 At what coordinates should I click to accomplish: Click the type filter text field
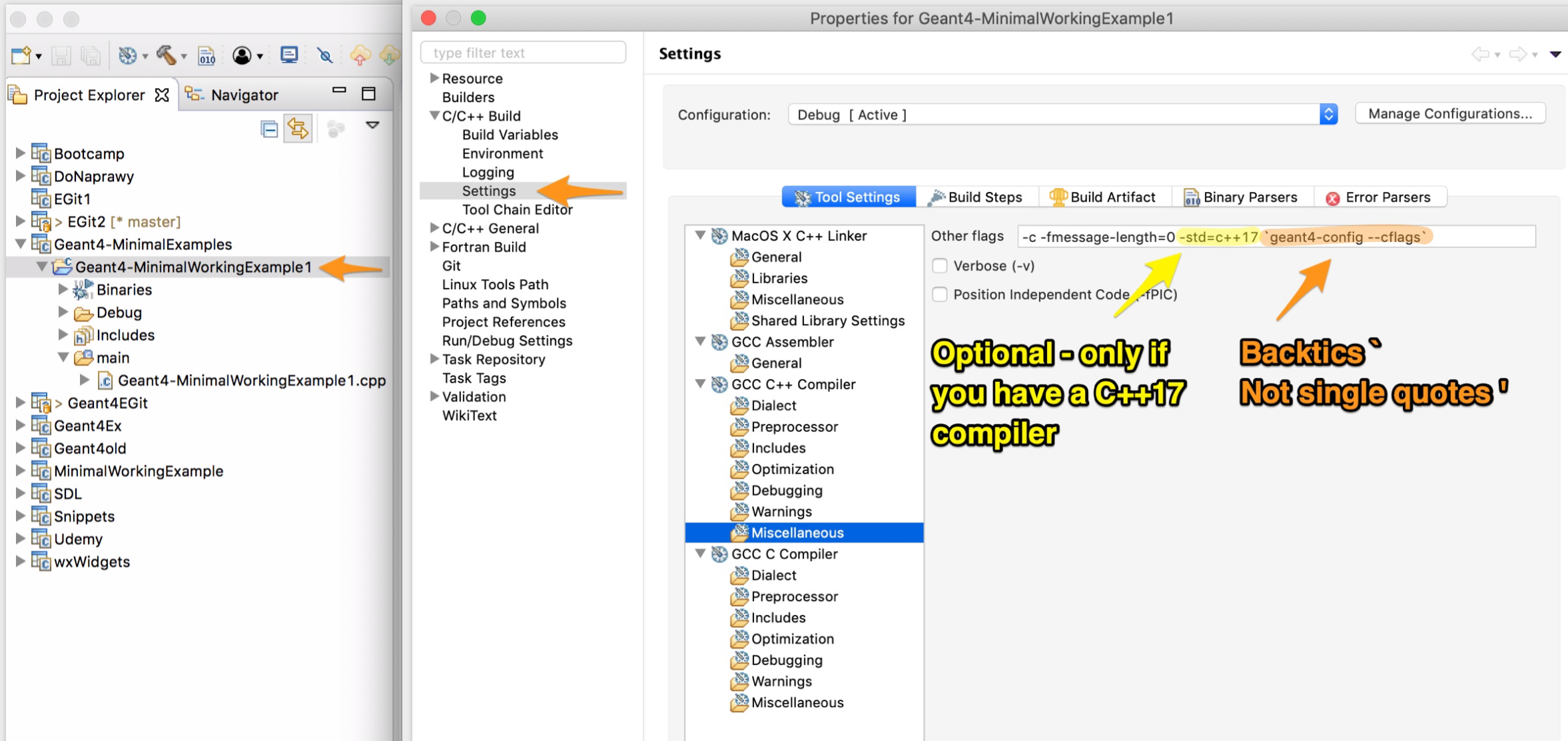click(524, 52)
